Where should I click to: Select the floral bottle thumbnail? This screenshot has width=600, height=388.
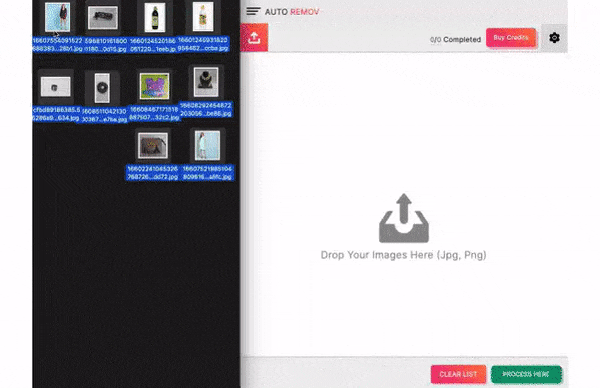[203, 16]
